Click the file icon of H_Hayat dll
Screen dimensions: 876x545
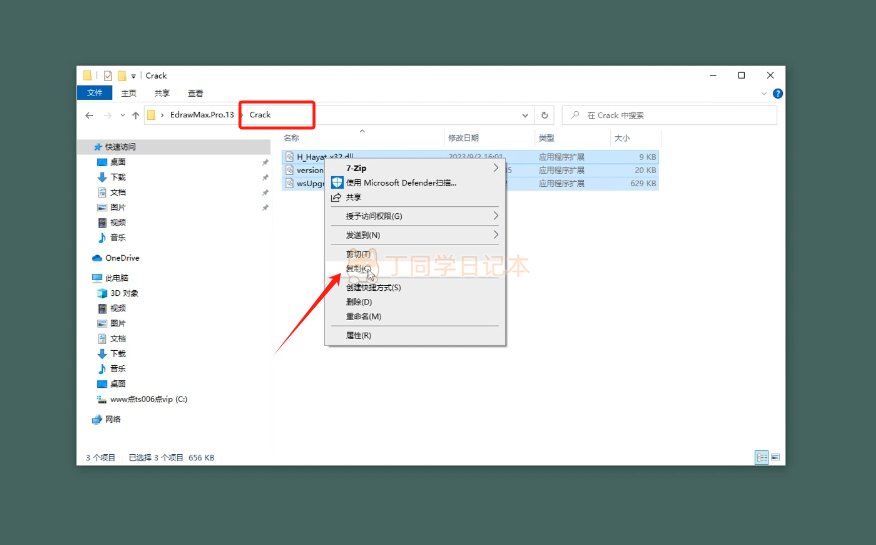pos(289,156)
